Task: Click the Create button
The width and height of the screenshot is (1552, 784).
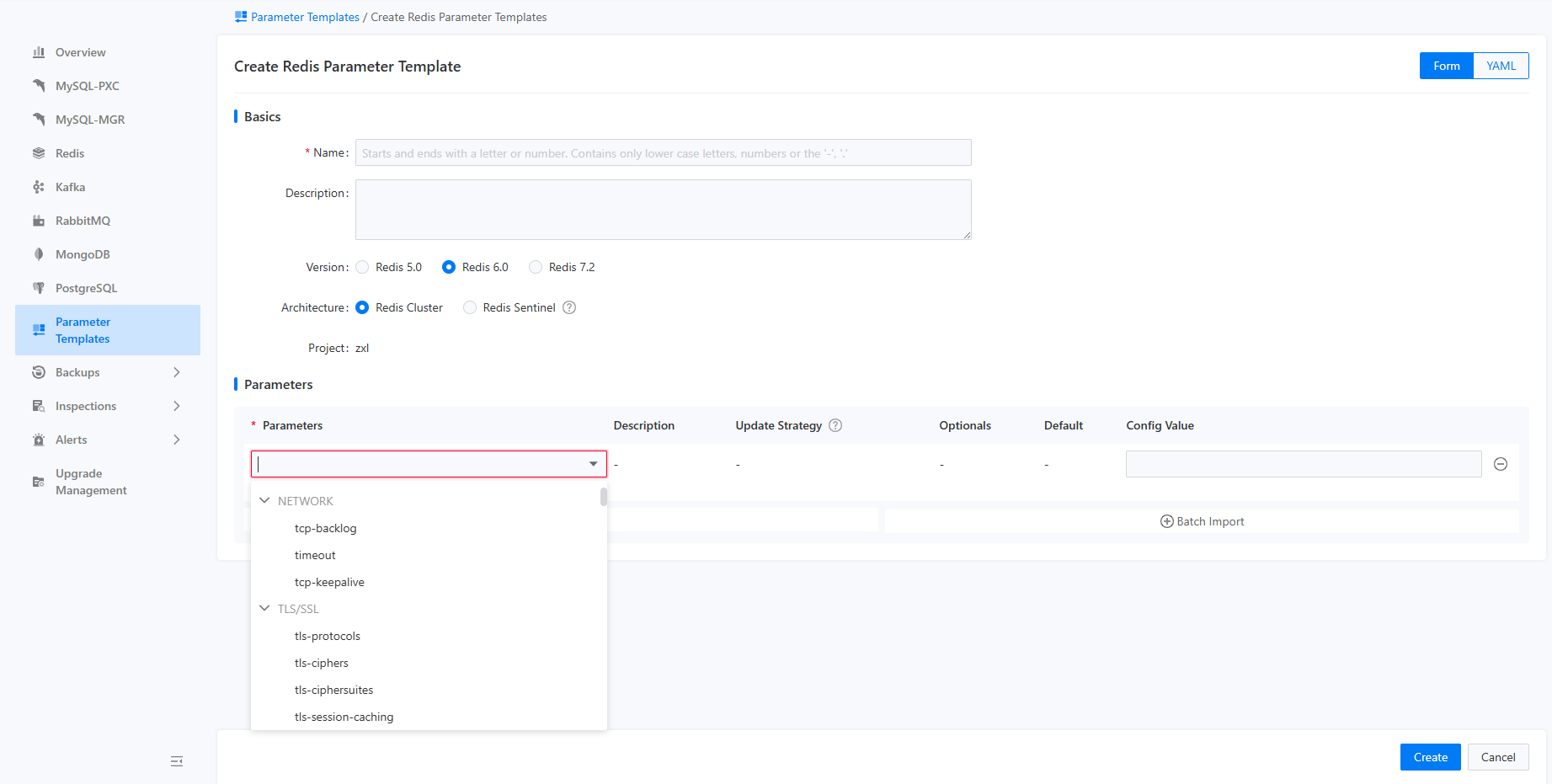Action: tap(1430, 757)
